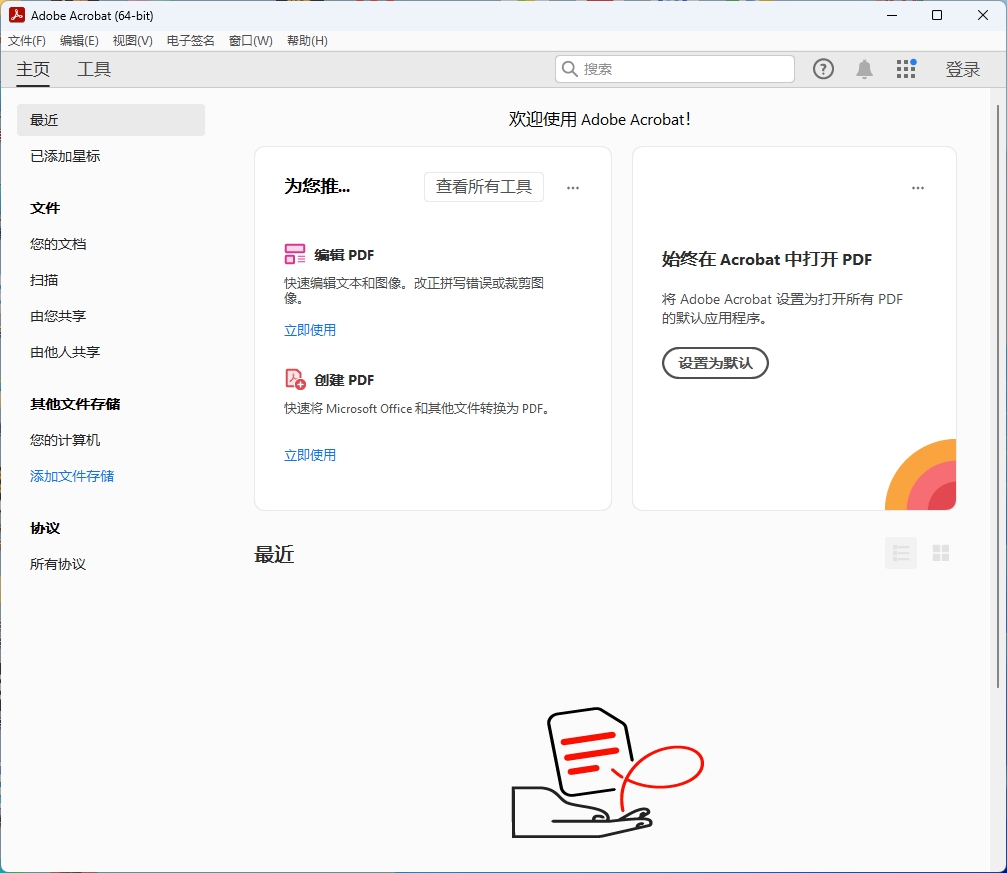The image size is (1007, 873).
Task: Switch to the 工具 tab
Action: [93, 69]
